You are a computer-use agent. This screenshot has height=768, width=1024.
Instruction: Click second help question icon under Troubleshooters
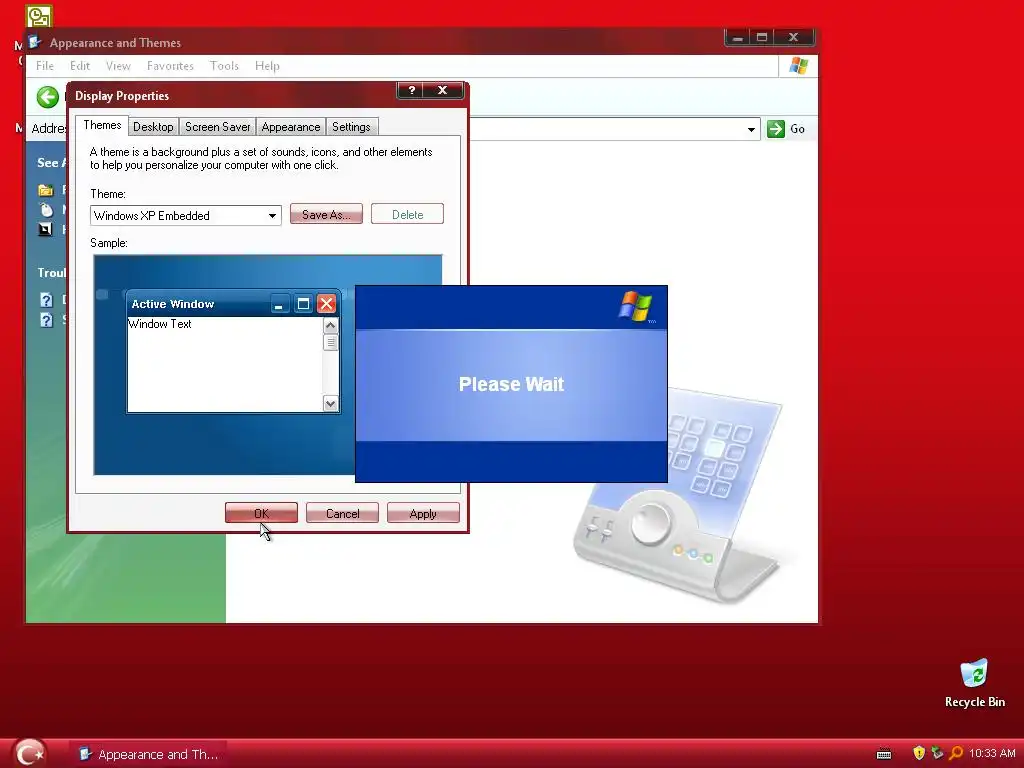click(x=46, y=319)
